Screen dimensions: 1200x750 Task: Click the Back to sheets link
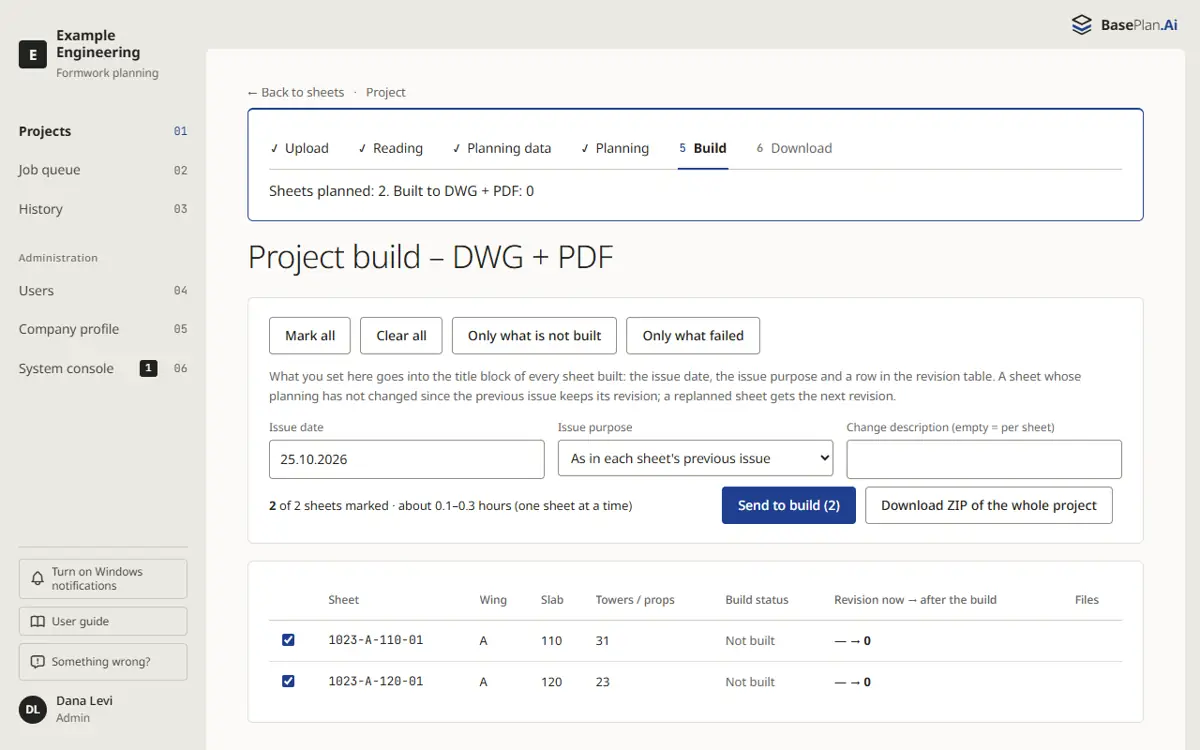296,92
